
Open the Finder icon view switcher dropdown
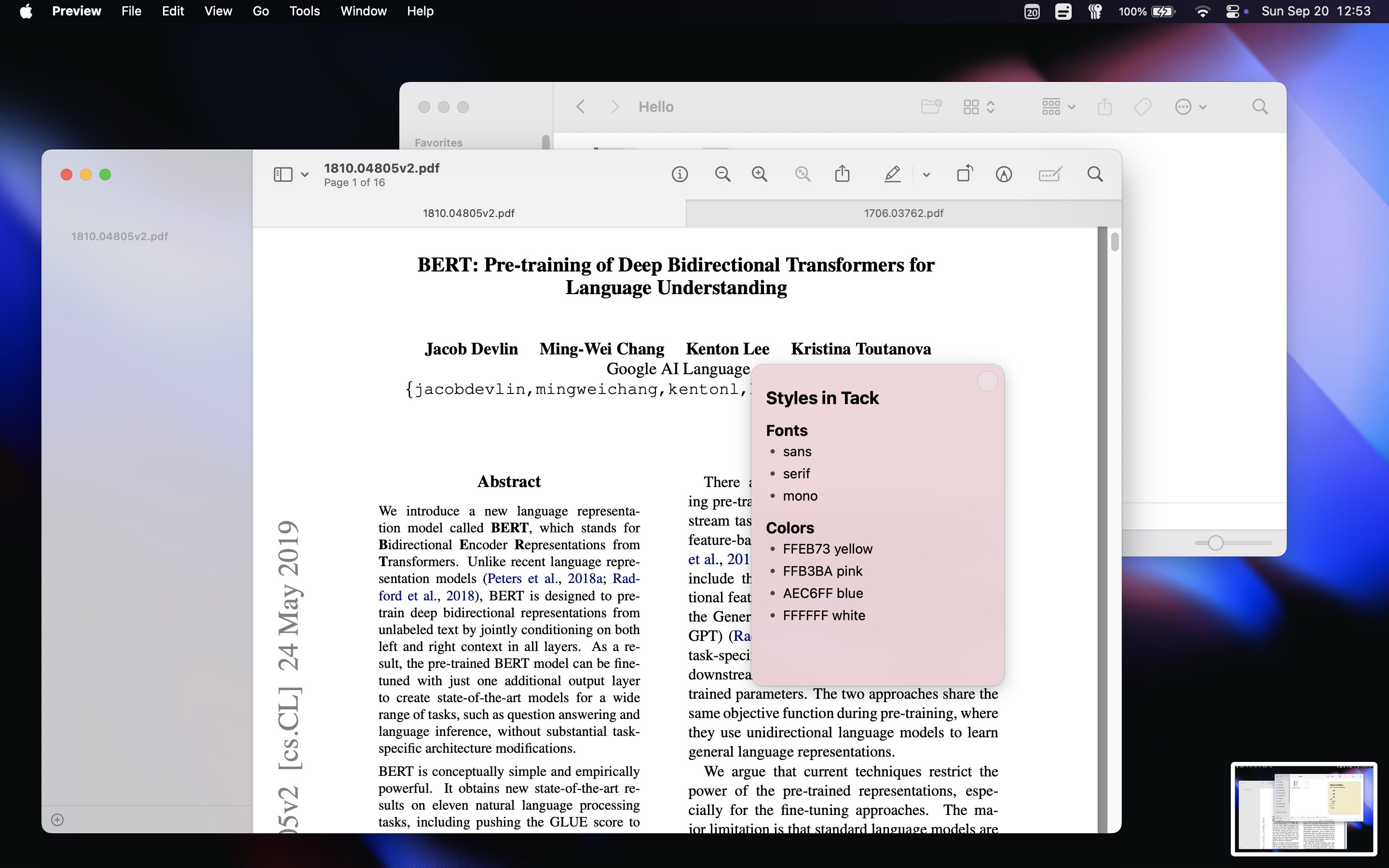point(979,107)
